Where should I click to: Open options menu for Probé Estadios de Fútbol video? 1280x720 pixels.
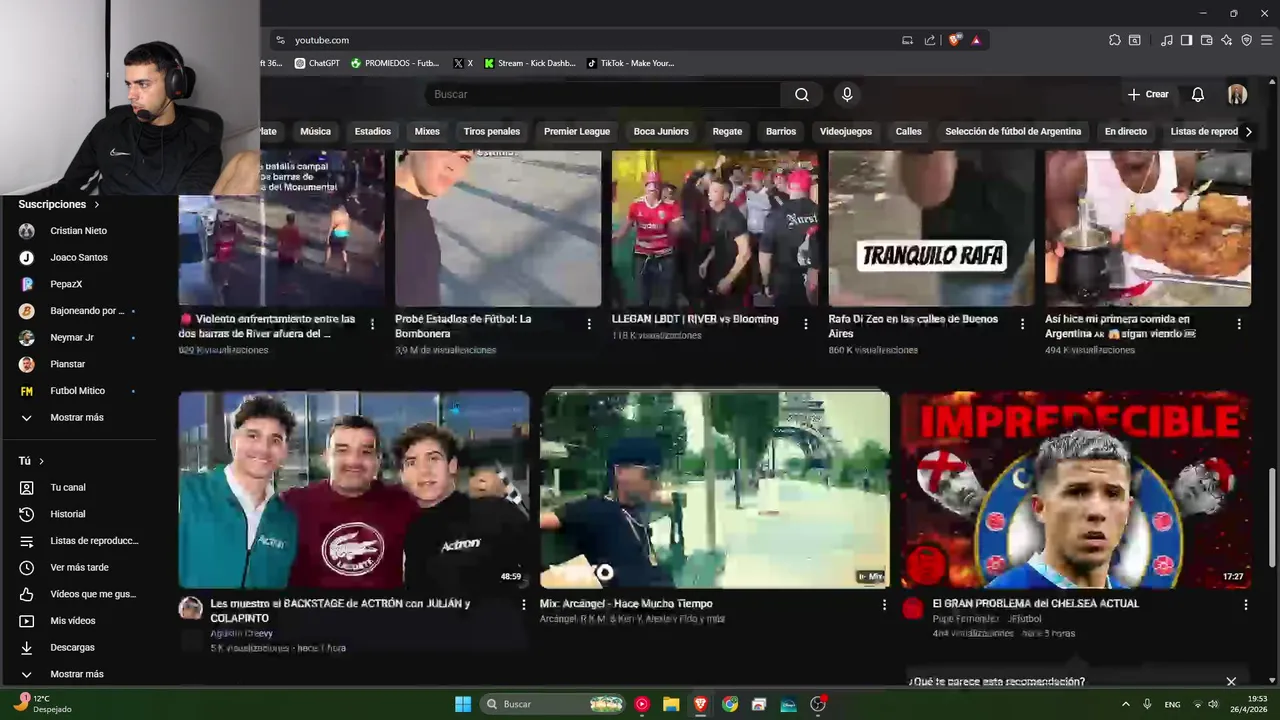[589, 324]
